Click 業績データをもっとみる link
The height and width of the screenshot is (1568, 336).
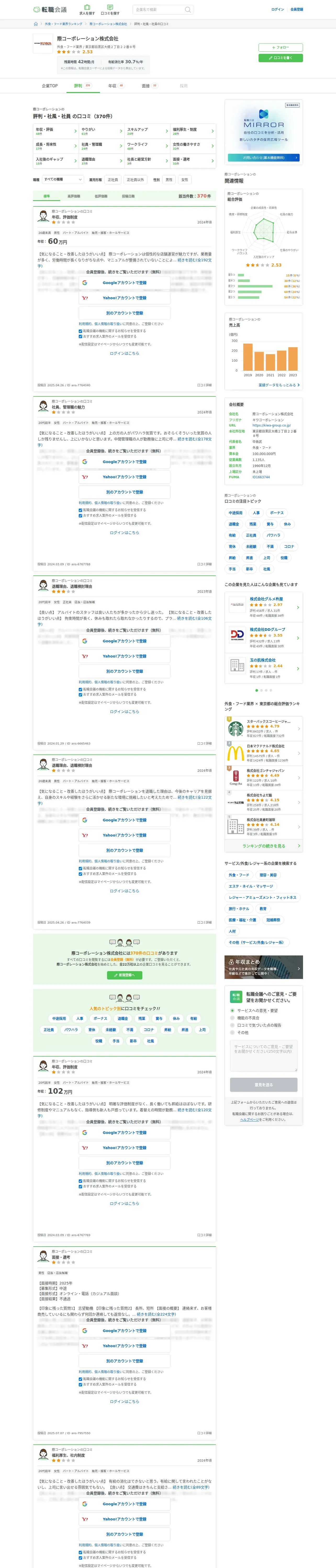[x=279, y=385]
